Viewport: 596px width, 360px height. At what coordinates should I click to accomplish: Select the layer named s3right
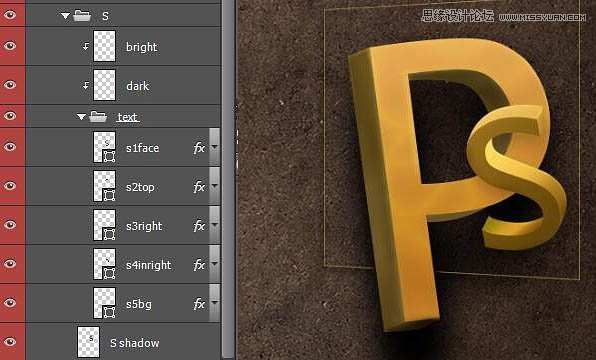[144, 226]
